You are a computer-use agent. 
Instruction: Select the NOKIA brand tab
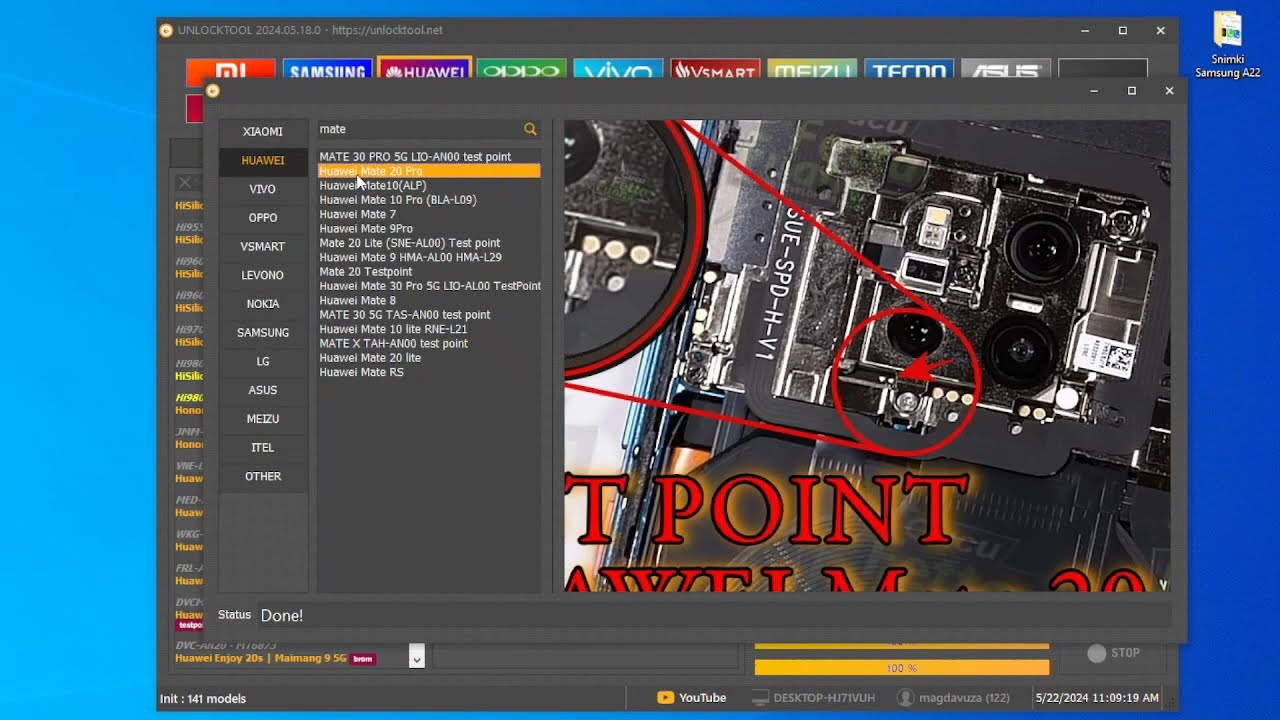click(263, 304)
